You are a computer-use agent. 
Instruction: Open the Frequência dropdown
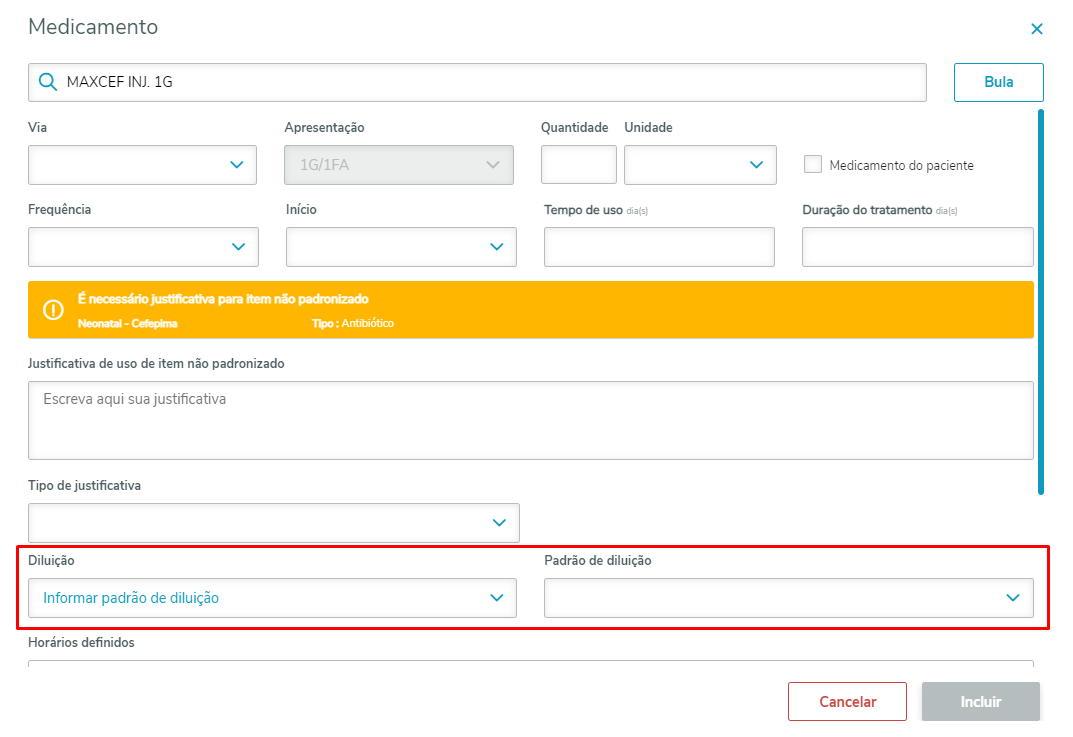(x=143, y=247)
